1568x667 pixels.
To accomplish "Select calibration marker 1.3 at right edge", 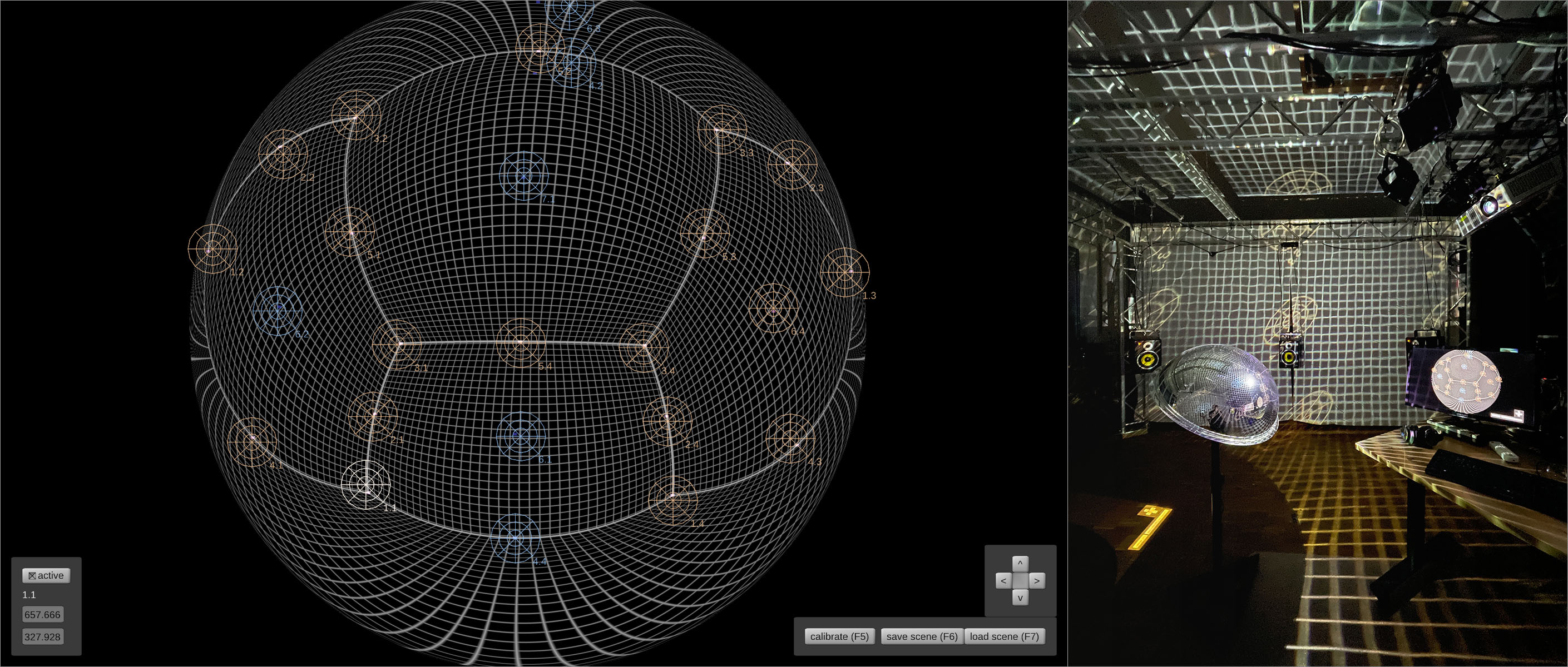I will [x=845, y=272].
